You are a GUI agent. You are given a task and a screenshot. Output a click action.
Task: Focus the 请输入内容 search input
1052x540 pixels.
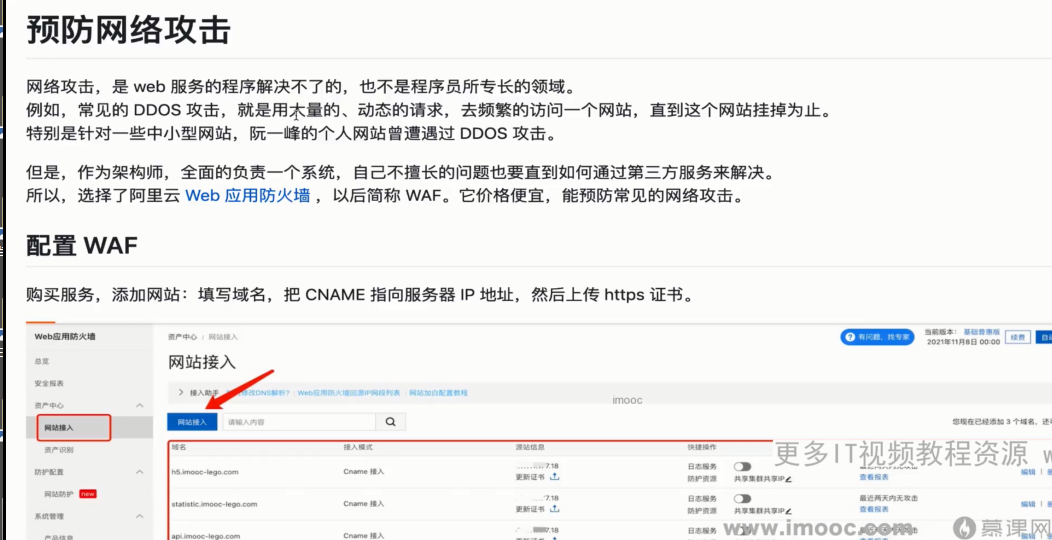pos(299,422)
